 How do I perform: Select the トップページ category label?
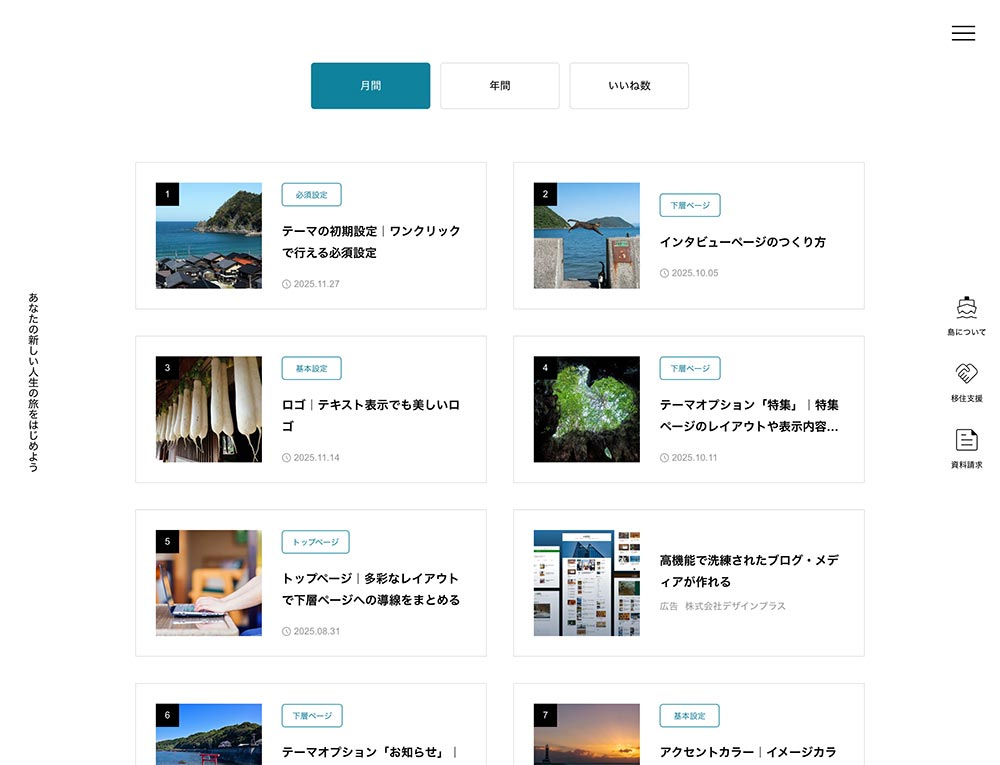coord(315,542)
